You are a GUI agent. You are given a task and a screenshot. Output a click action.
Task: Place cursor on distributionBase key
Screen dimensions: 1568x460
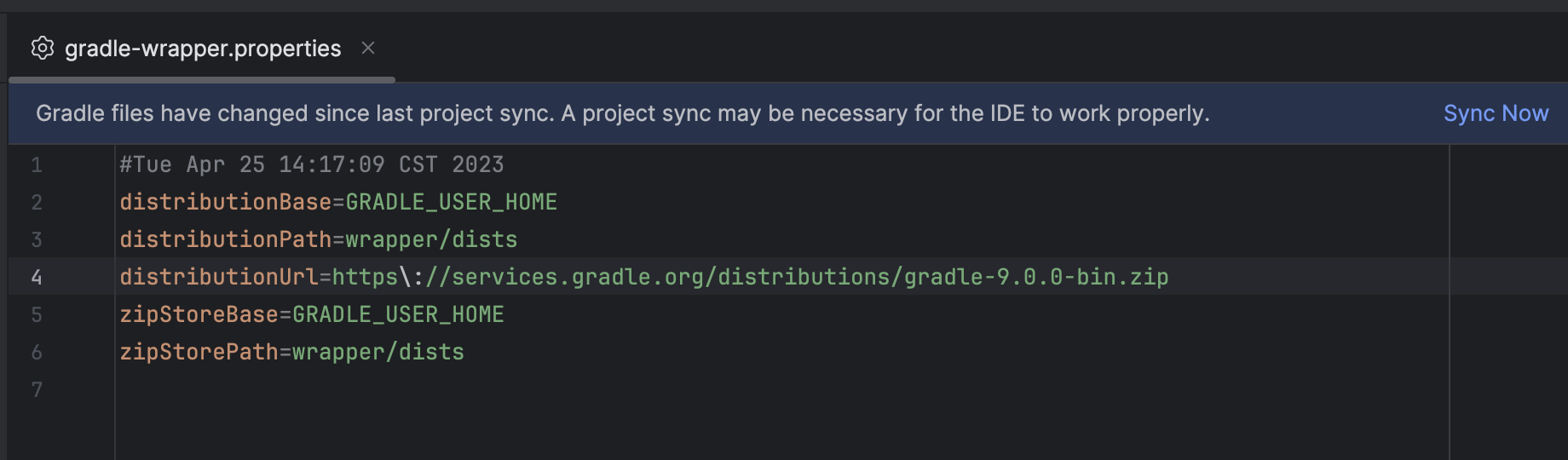click(x=225, y=202)
